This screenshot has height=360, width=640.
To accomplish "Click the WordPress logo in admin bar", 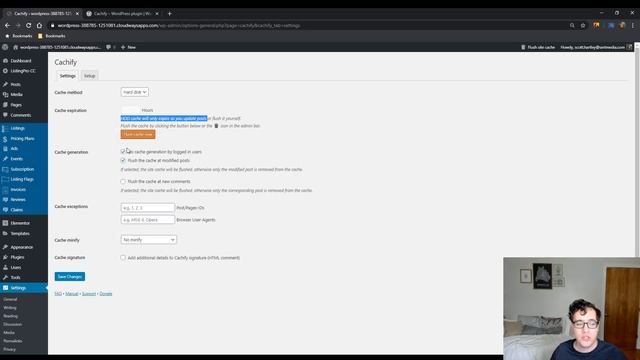I will pyautogui.click(x=5, y=47).
